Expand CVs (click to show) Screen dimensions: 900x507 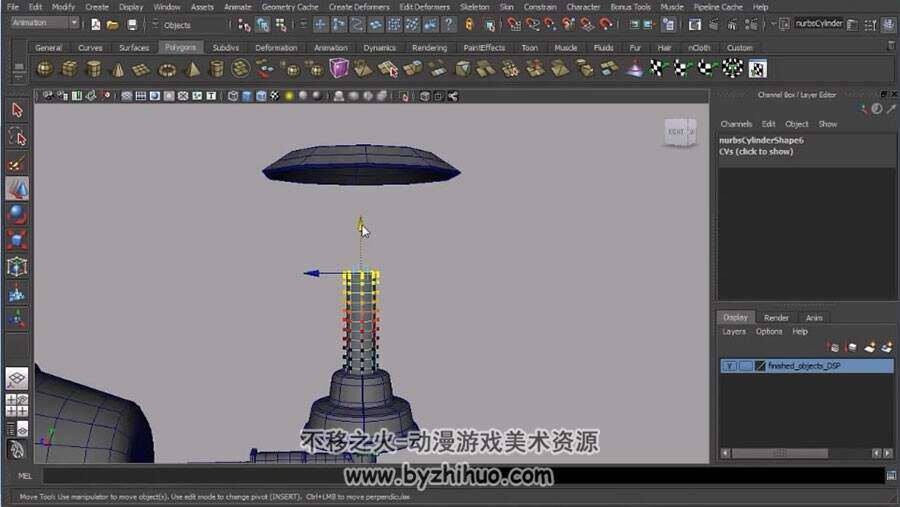[756, 152]
